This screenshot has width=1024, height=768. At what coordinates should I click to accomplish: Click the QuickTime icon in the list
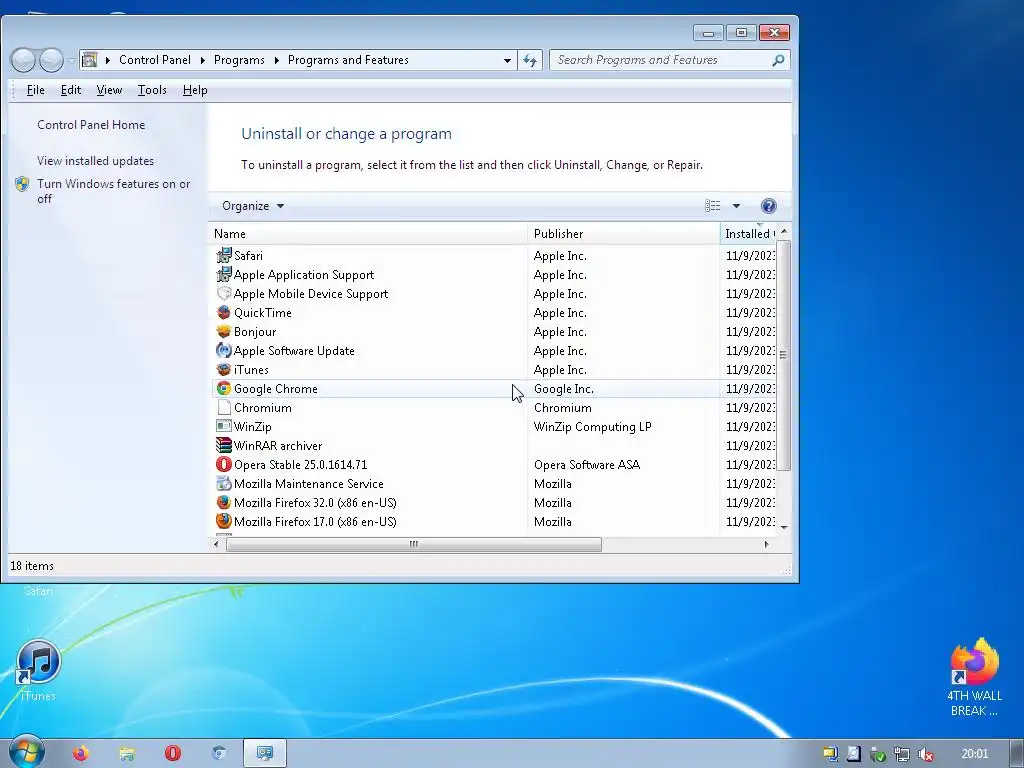pyautogui.click(x=224, y=312)
